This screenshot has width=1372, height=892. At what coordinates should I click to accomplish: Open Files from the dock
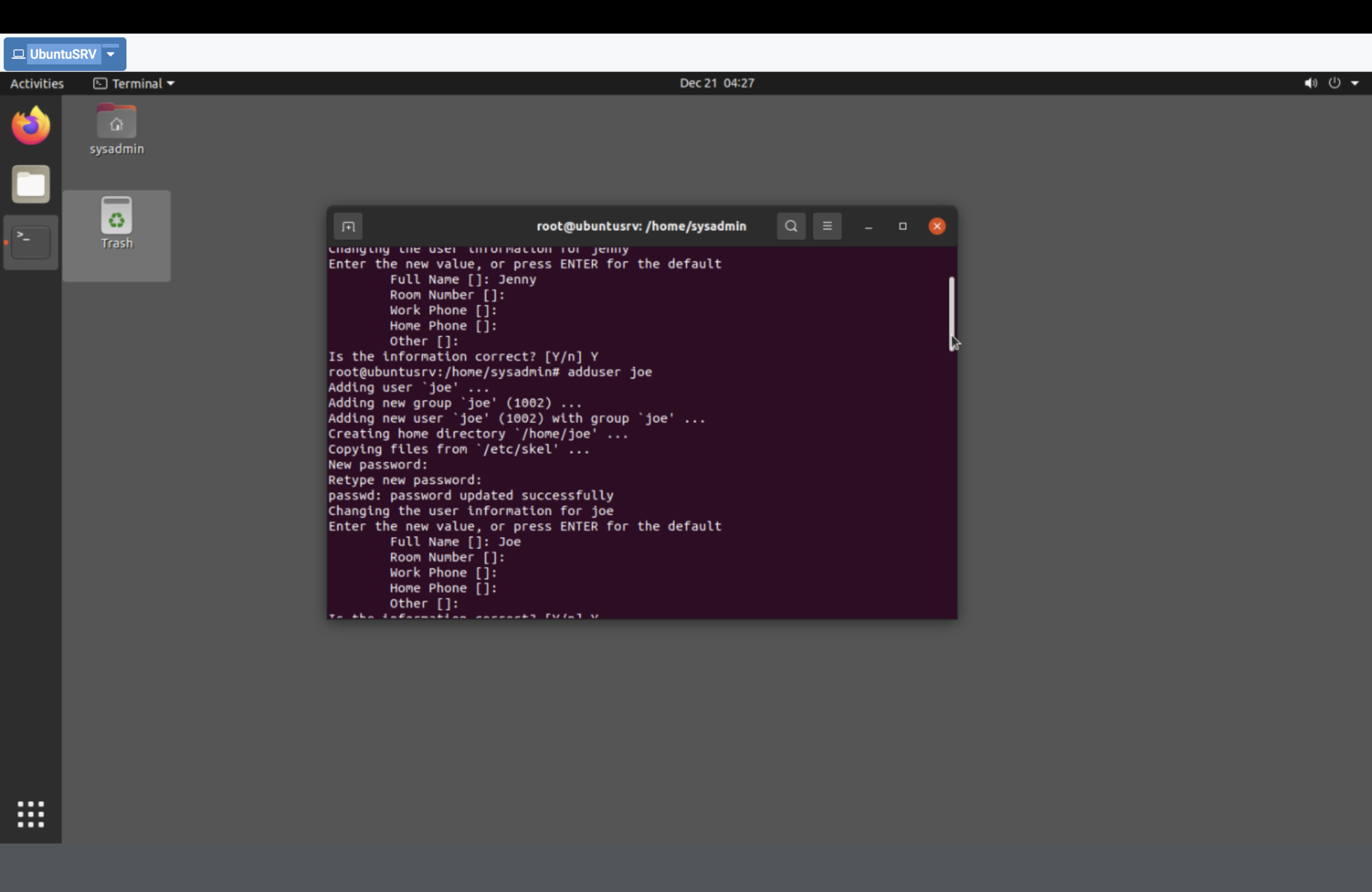point(31,184)
